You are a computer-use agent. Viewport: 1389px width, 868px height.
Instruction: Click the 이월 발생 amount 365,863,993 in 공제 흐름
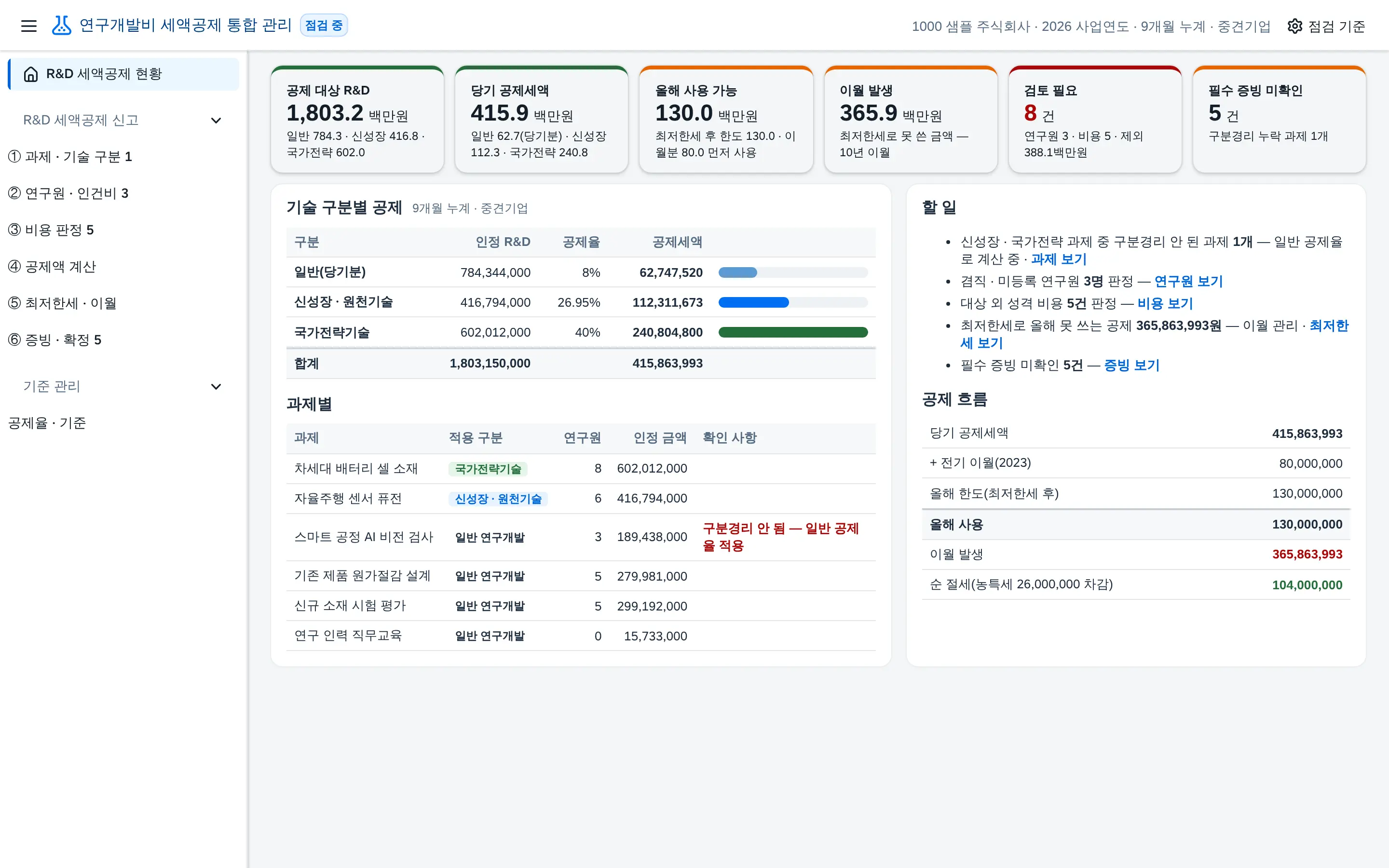pyautogui.click(x=1307, y=555)
